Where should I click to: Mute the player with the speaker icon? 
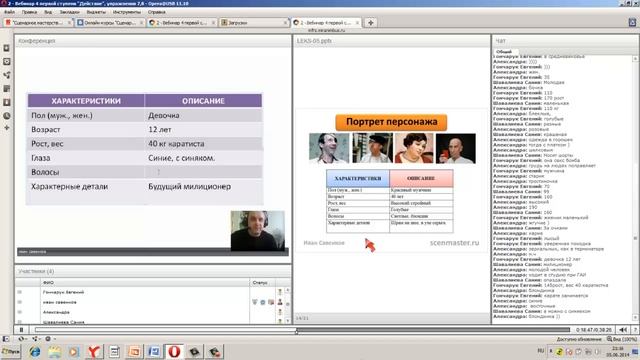[623, 329]
